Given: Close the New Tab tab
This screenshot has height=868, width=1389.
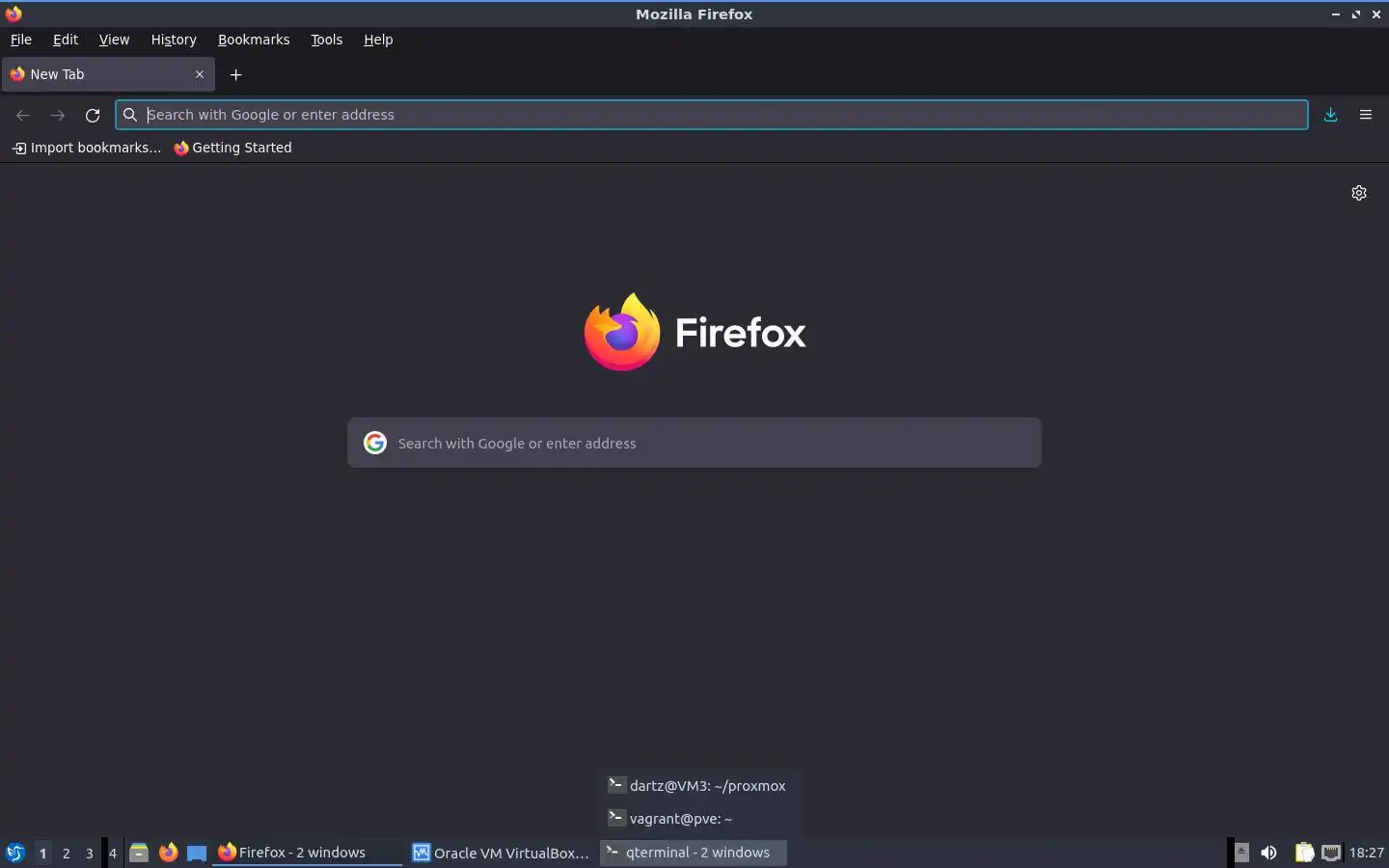Looking at the screenshot, I should (x=200, y=74).
